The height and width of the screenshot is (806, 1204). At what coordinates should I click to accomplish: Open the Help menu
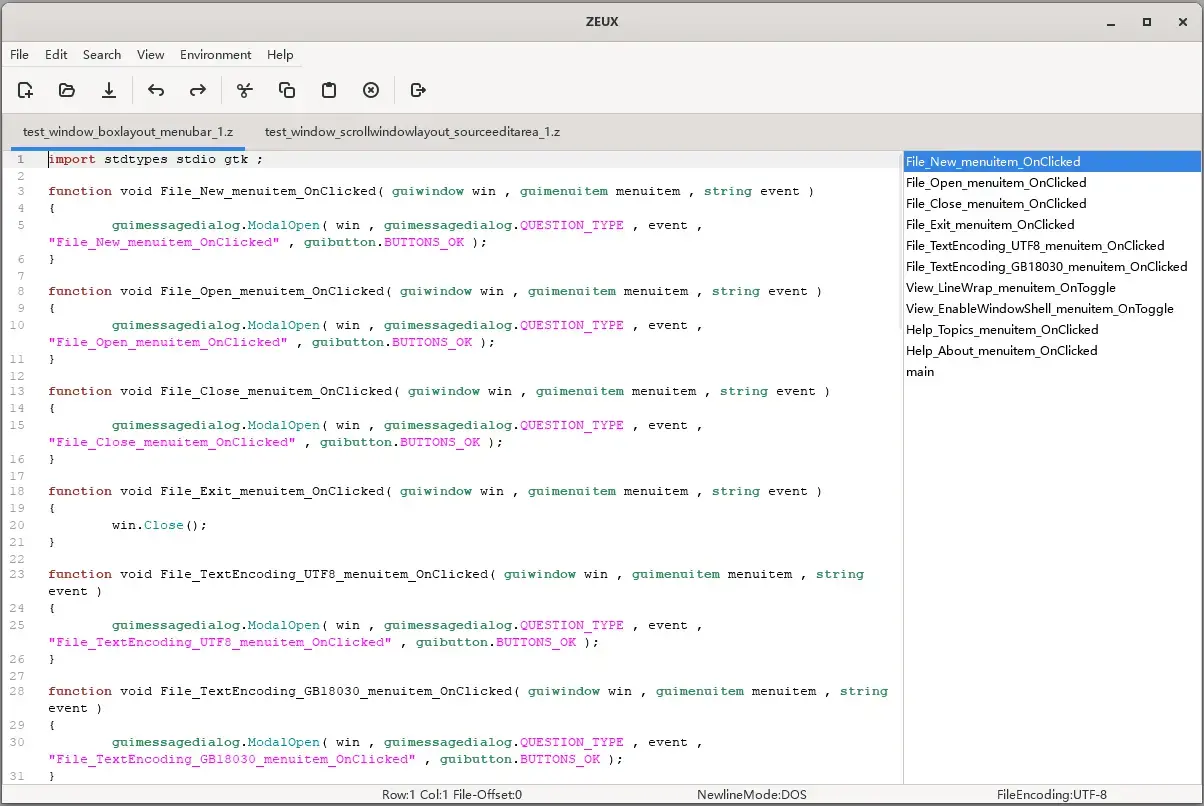pos(280,54)
